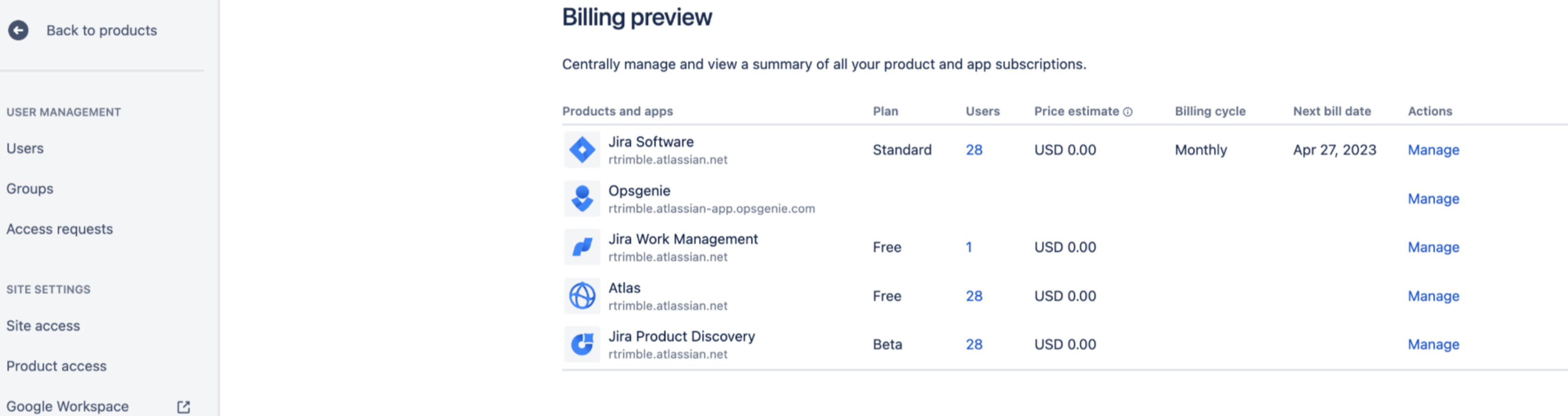Open Atlas's 28 users link
1568x416 pixels.
[974, 296]
